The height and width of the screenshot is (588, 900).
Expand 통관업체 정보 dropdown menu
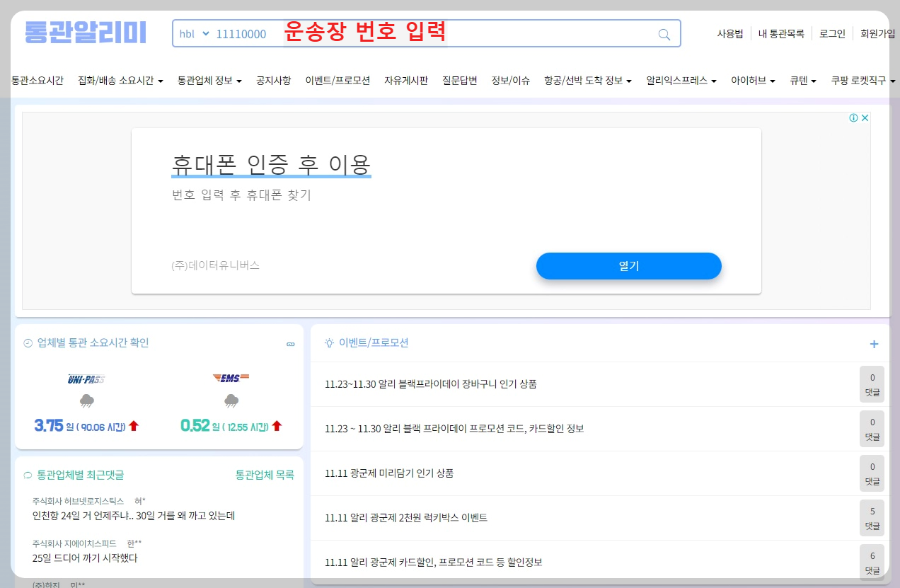(x=209, y=80)
